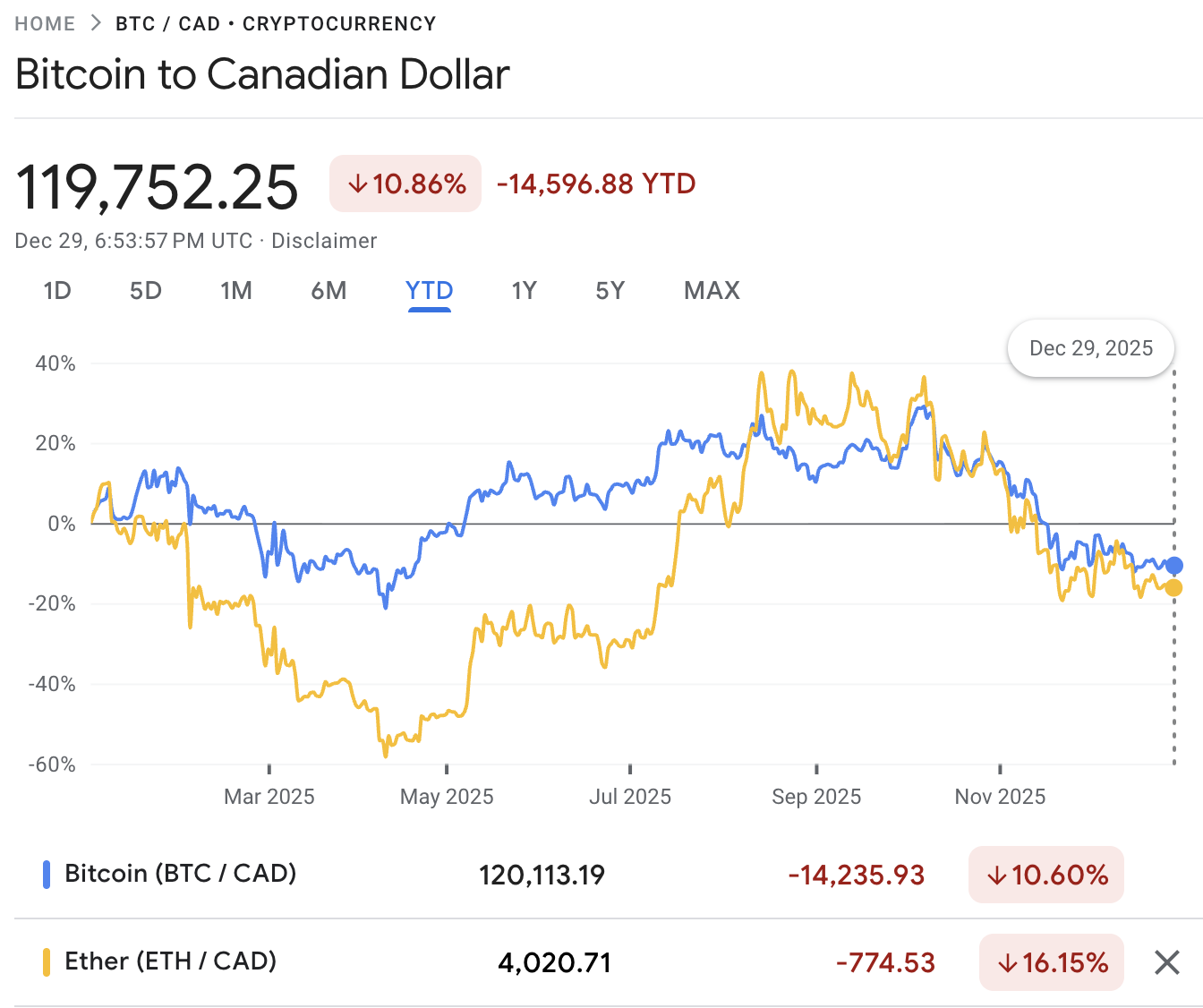
Task: Open the Bitcoin (BTC / CAD) row
Action: (181, 874)
